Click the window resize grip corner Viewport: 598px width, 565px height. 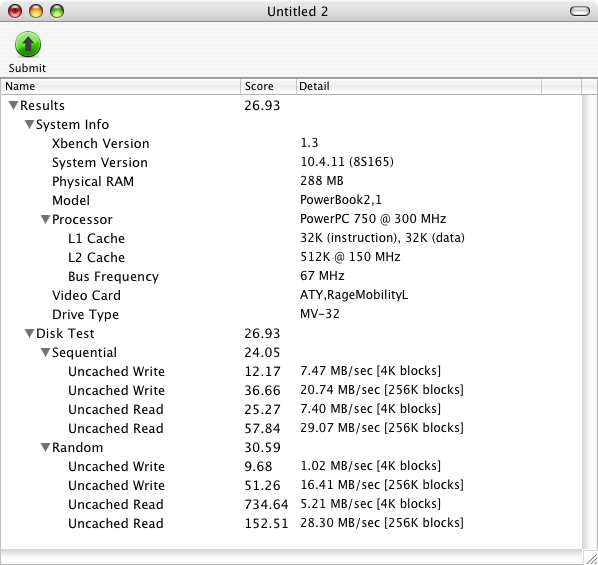point(590,557)
